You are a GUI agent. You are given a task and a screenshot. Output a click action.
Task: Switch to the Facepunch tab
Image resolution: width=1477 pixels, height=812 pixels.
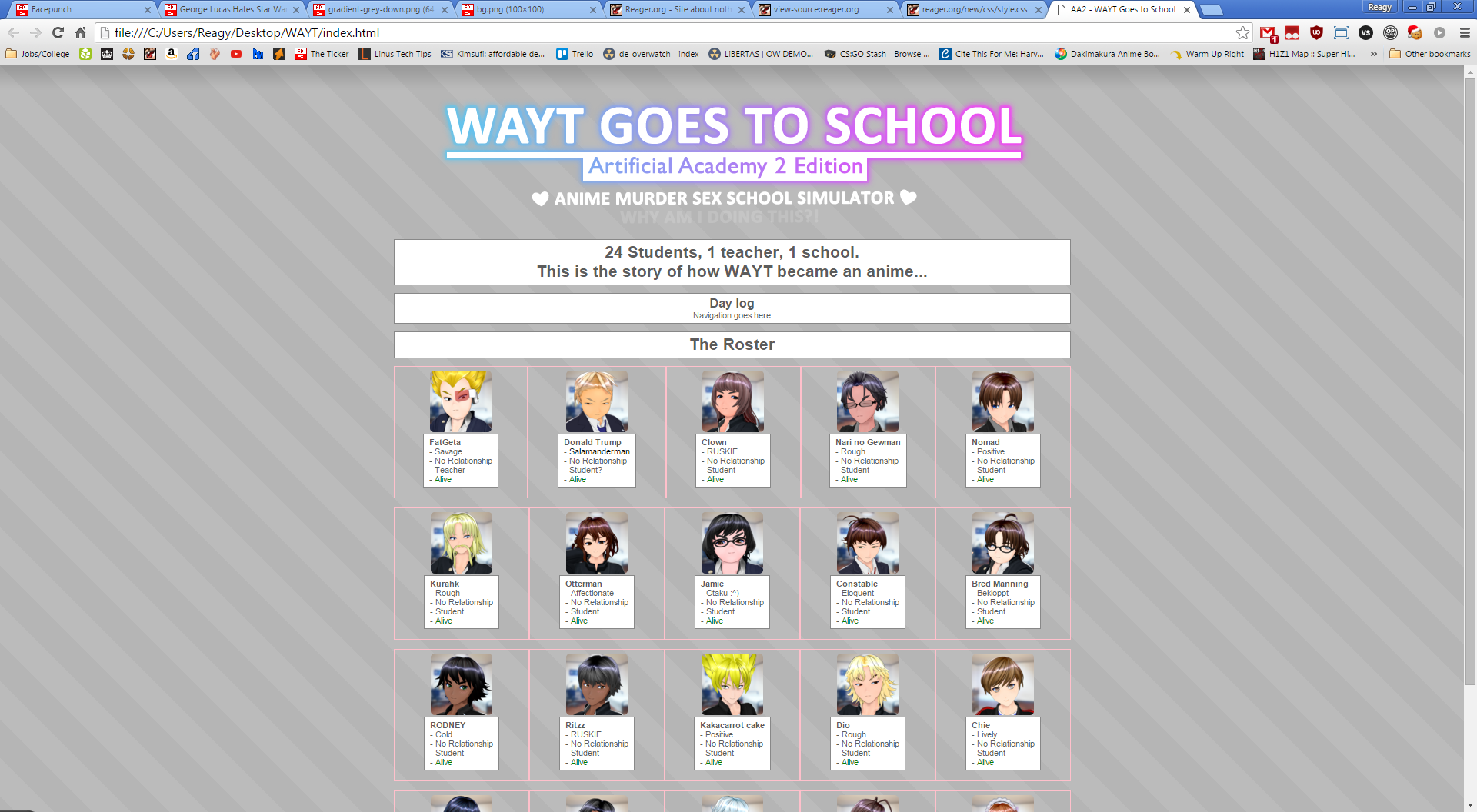82,9
